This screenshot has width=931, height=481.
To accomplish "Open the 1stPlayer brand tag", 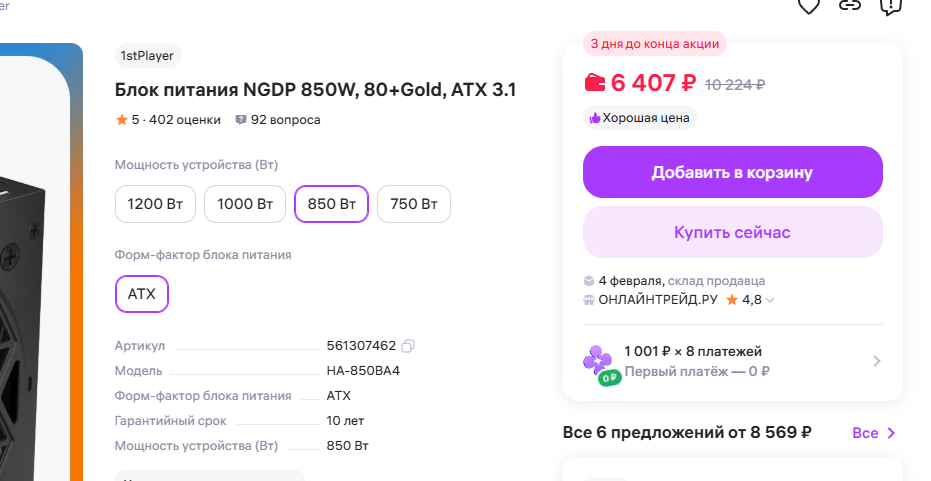I will click(148, 56).
